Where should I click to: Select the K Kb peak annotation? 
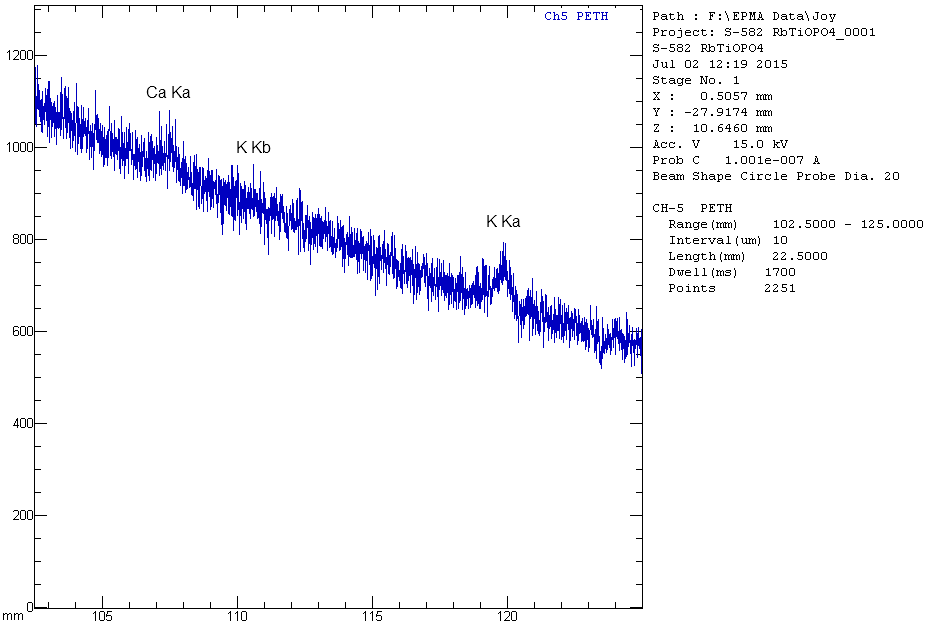(x=253, y=148)
